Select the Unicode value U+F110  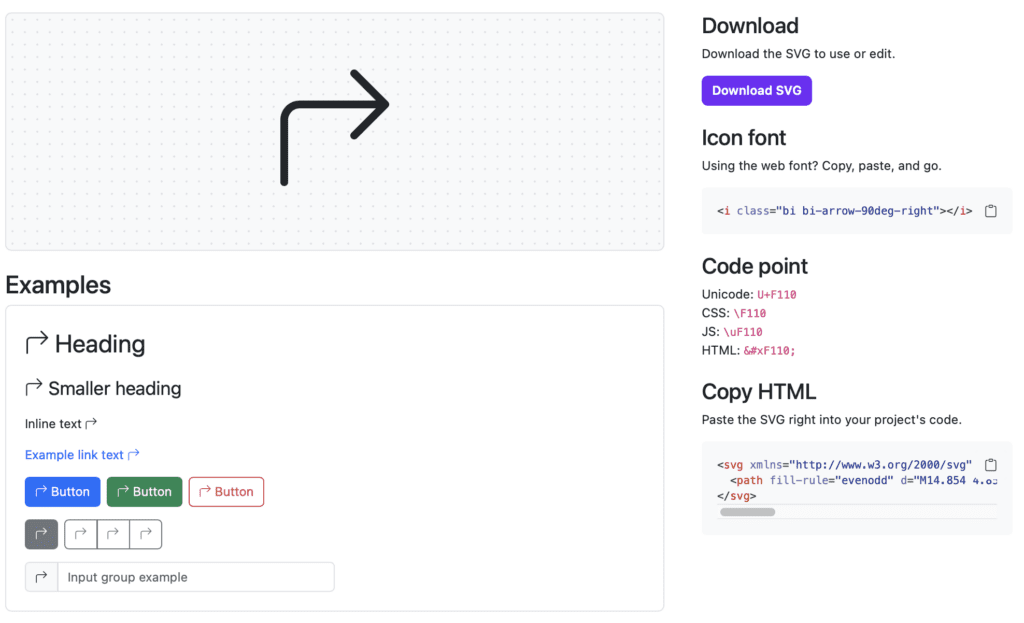click(776, 295)
